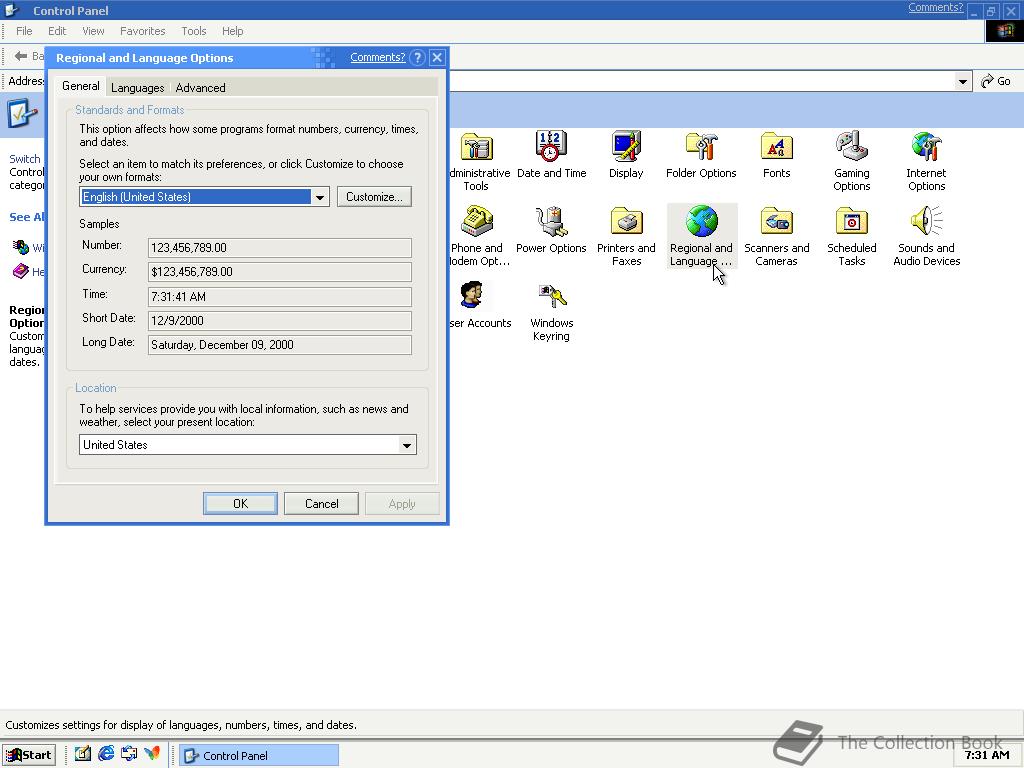
Task: Click the MSN butterfly quick launch icon
Action: (x=152, y=754)
